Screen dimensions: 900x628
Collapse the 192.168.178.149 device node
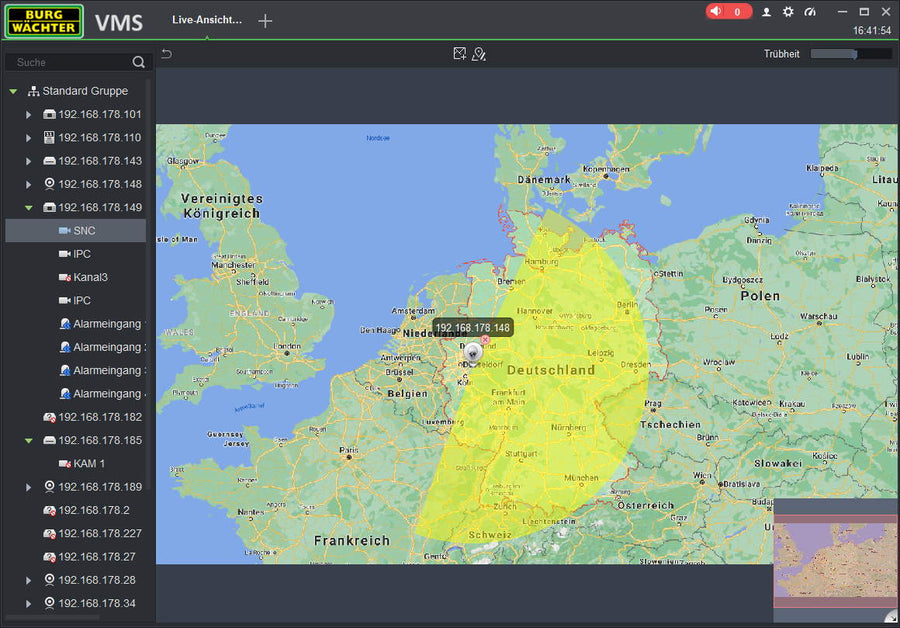[29, 208]
